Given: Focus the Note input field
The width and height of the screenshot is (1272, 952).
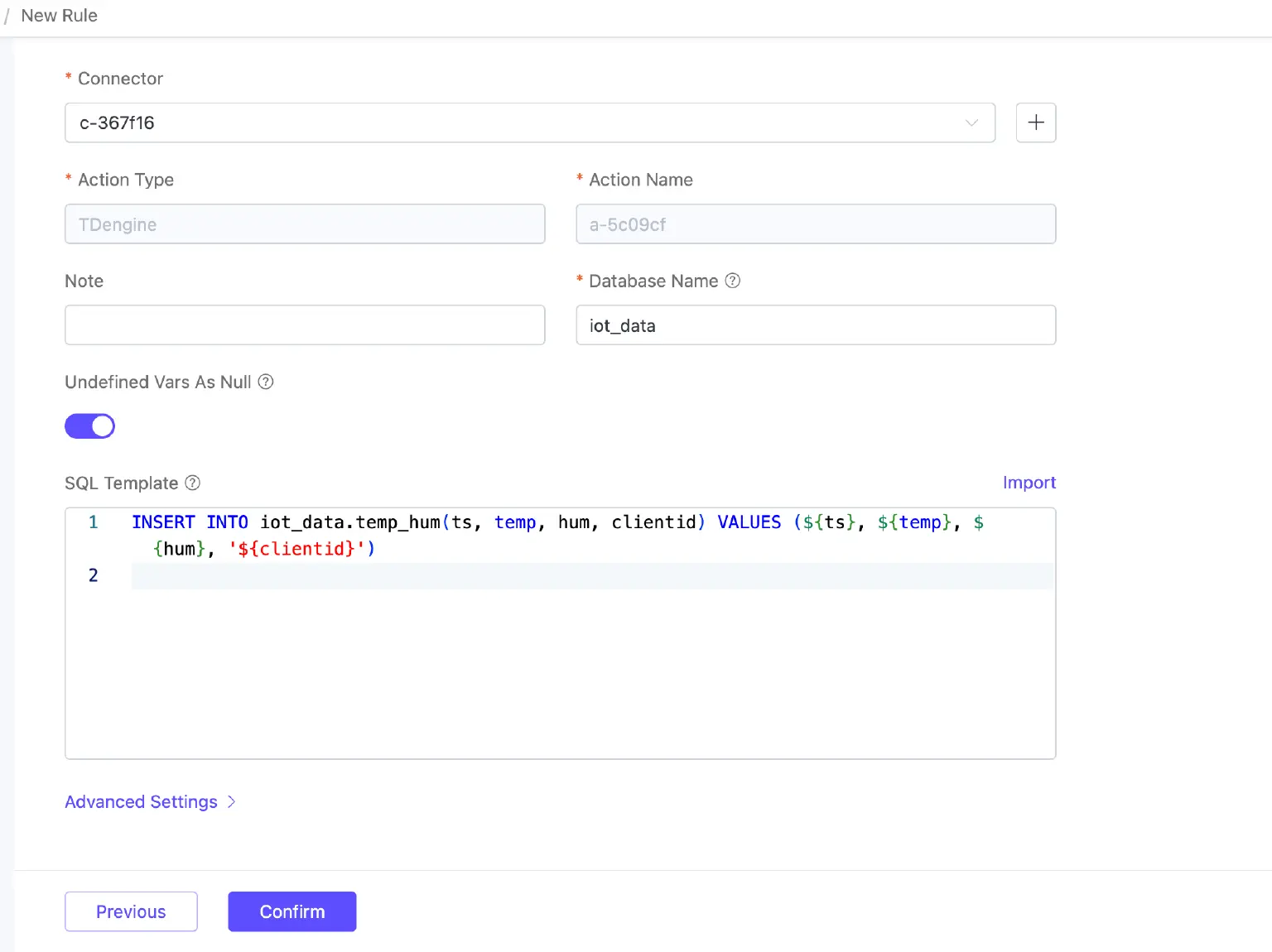Looking at the screenshot, I should [305, 325].
